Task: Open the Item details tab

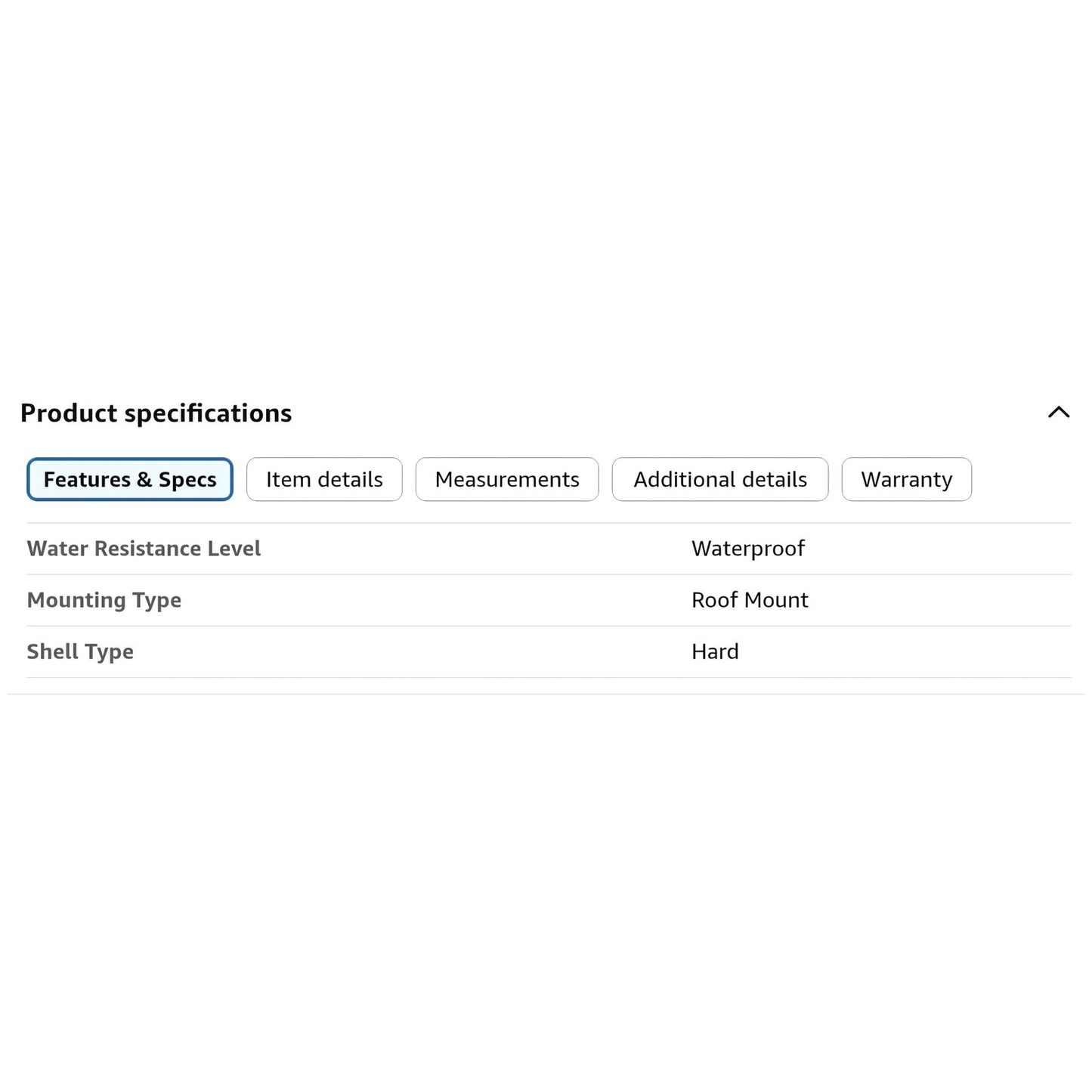Action: 324,479
